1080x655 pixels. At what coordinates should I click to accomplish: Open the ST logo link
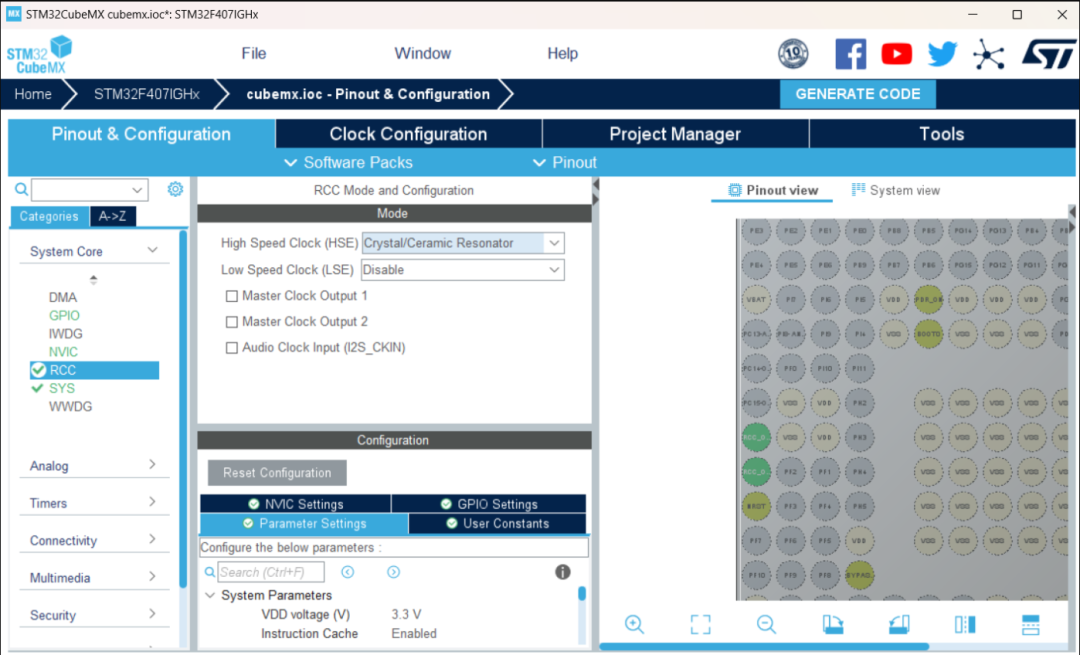[x=1048, y=54]
